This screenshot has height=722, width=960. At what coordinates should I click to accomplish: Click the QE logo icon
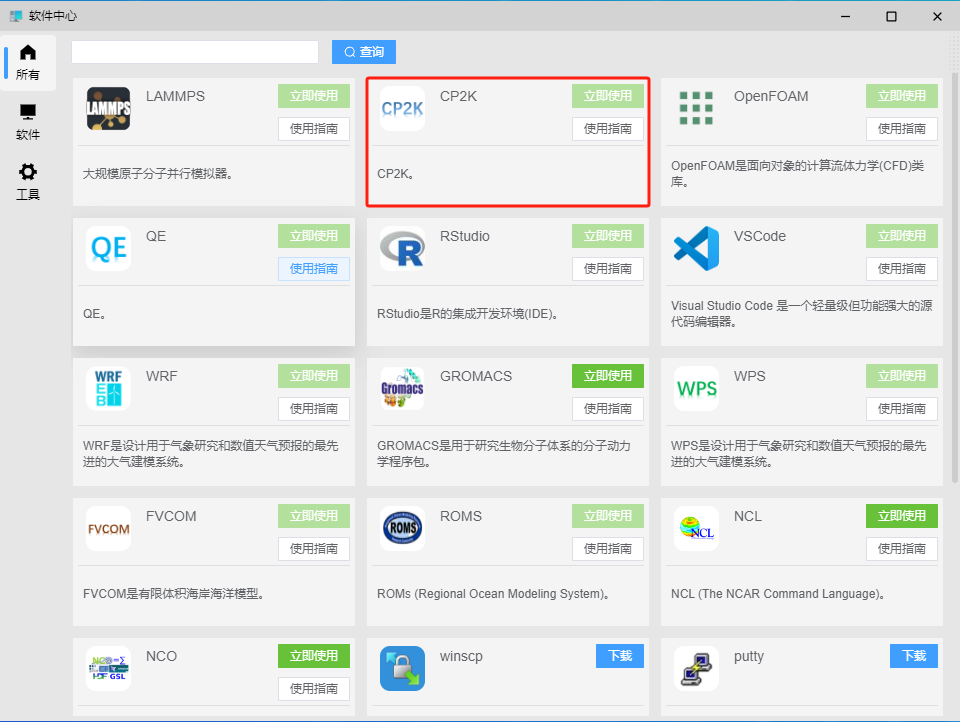click(108, 249)
